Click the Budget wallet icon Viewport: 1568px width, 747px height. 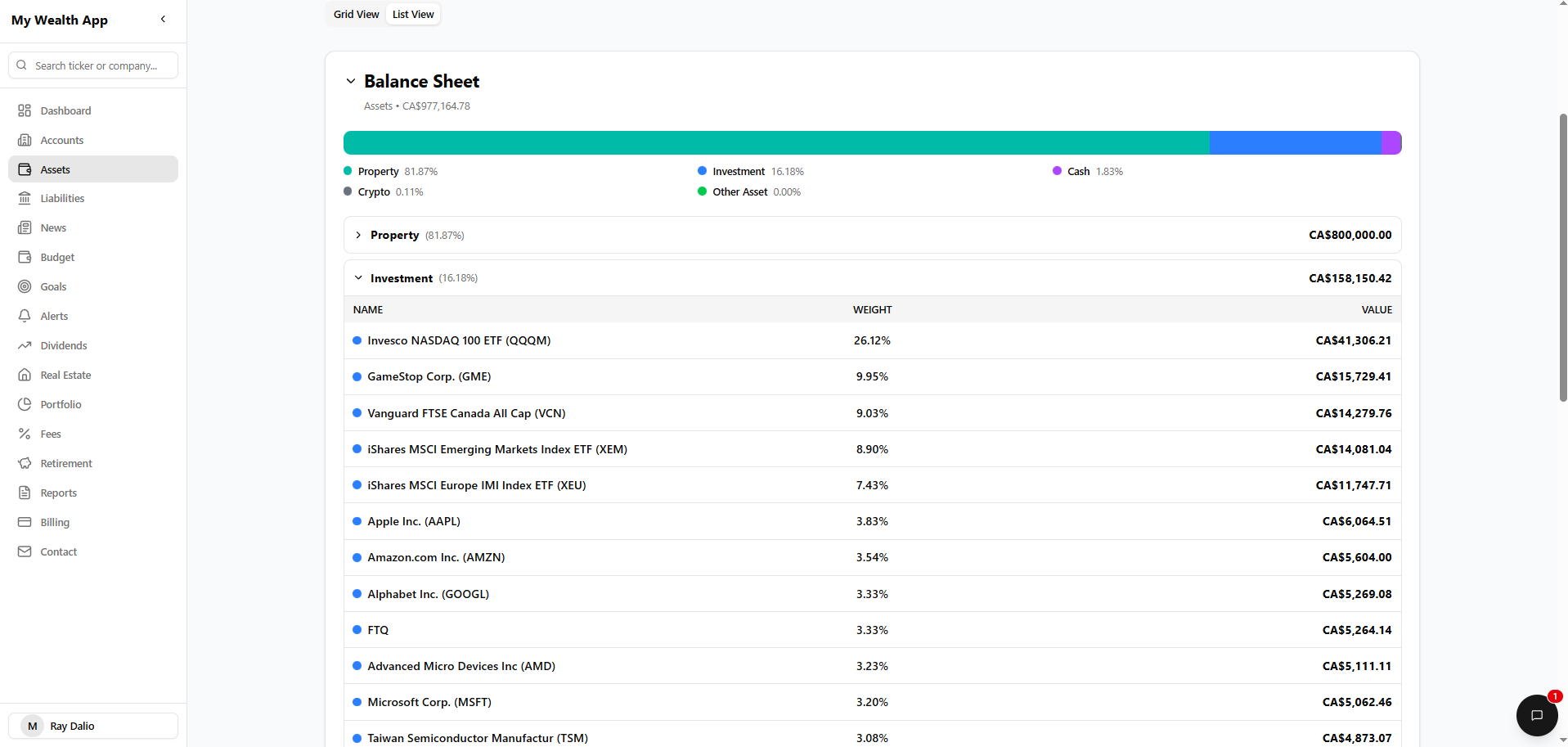25,257
